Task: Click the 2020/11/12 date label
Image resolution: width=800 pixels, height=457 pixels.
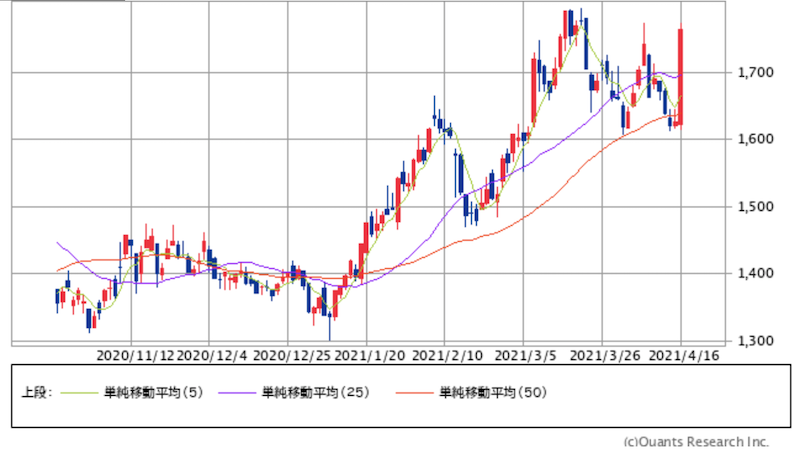Action: point(135,356)
